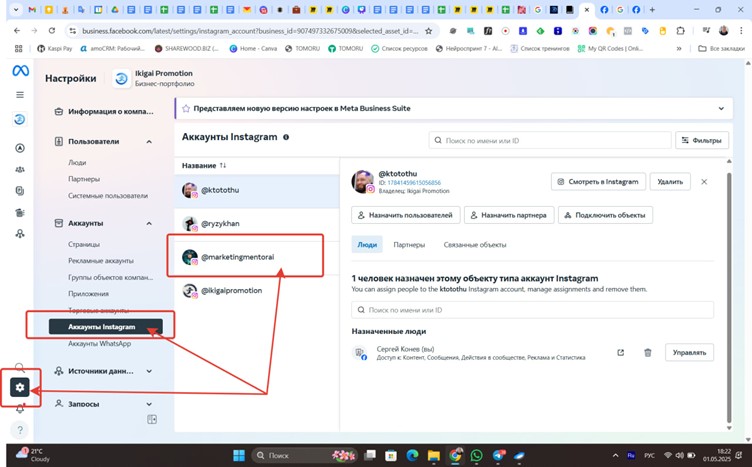
Task: Click the Удалить button
Action: click(x=670, y=182)
